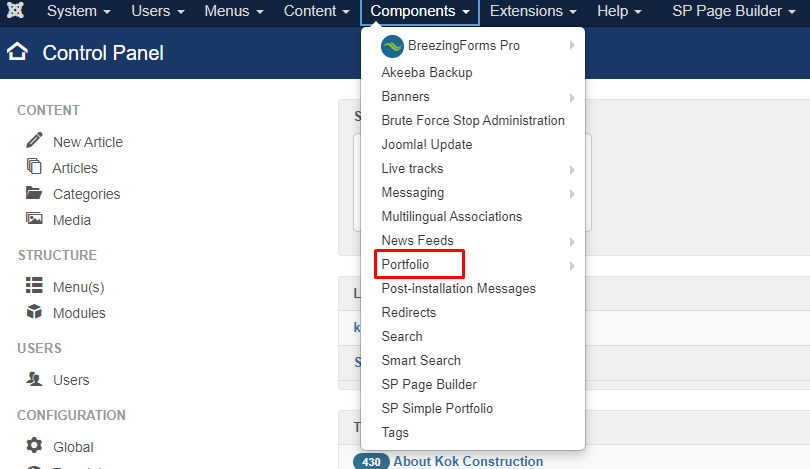Viewport: 810px width, 469px height.
Task: Open the Content dropdown menu
Action: point(317,11)
